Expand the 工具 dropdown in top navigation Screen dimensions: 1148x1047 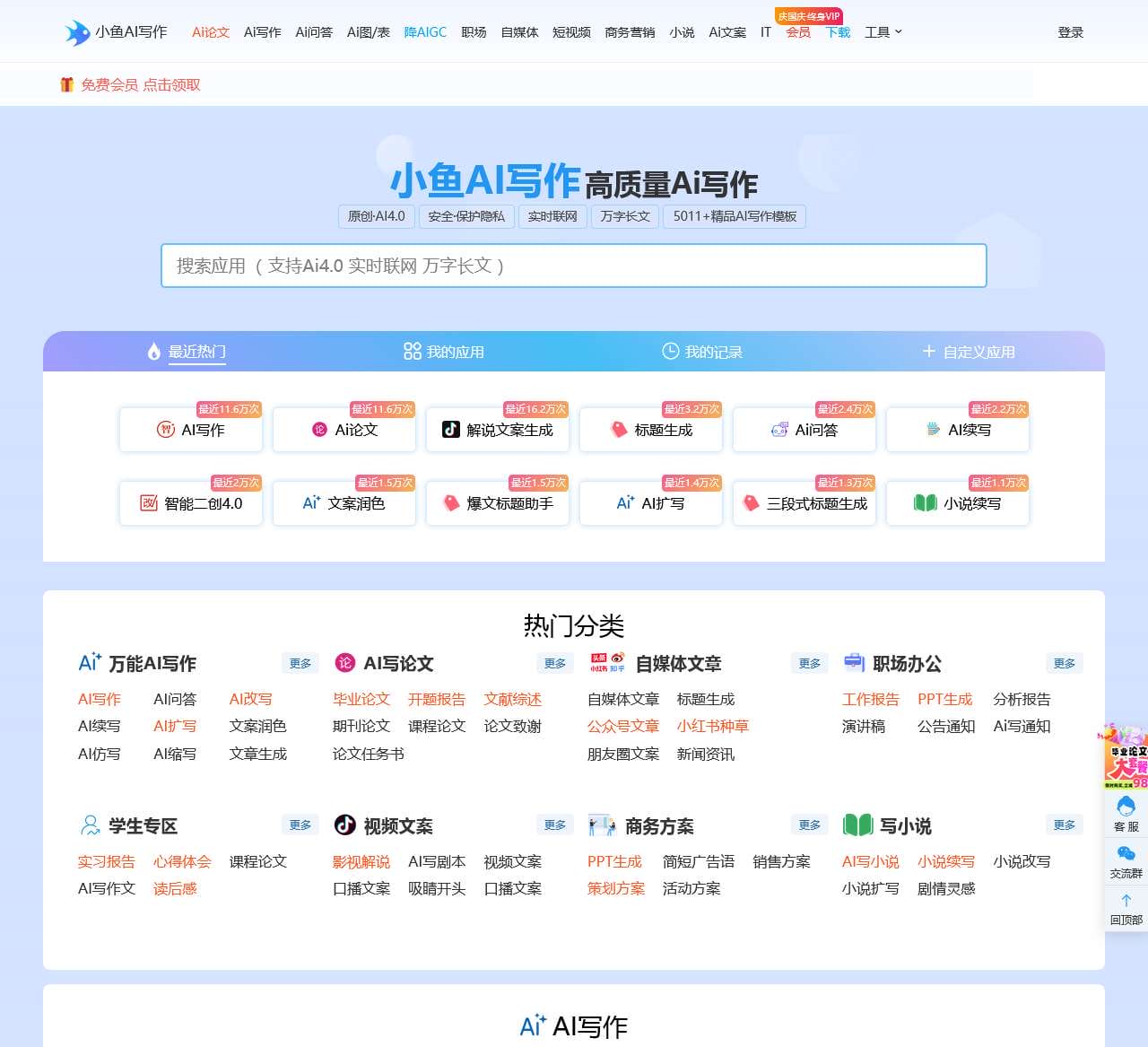coord(883,32)
